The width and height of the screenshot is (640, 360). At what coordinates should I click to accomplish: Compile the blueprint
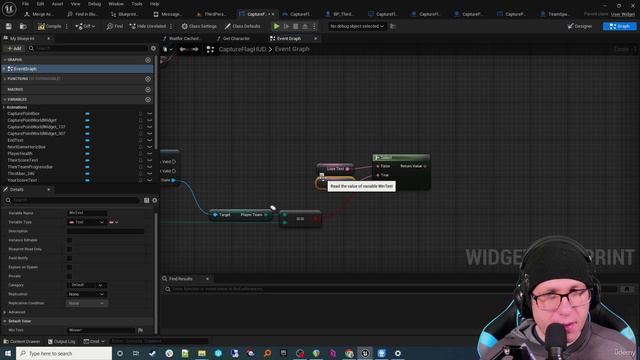click(49, 26)
